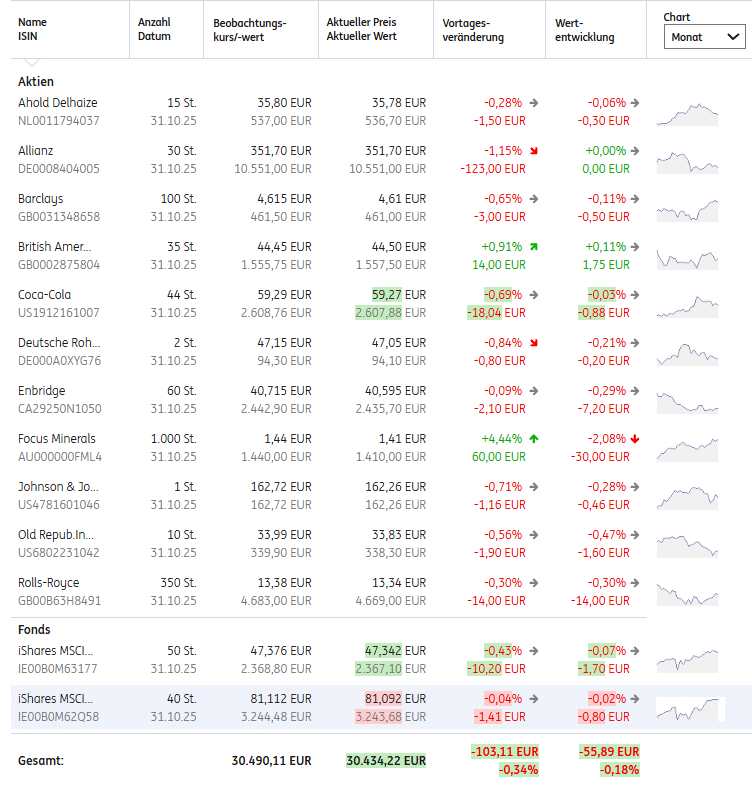Click the Coca-Cola Vortagesveränderung gray arrow
This screenshot has width=752, height=789.
point(534,295)
